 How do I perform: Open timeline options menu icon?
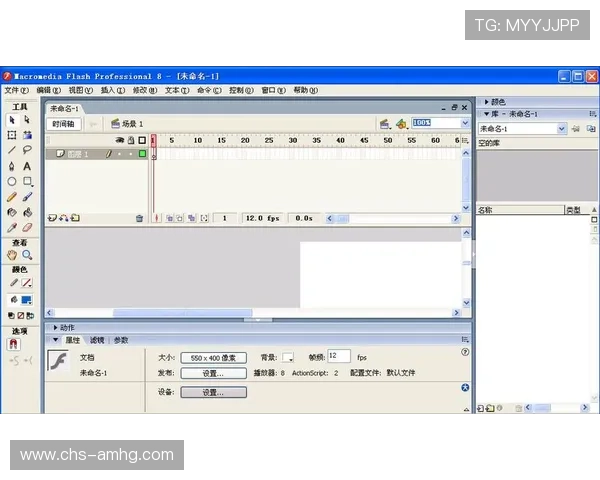tap(465, 140)
